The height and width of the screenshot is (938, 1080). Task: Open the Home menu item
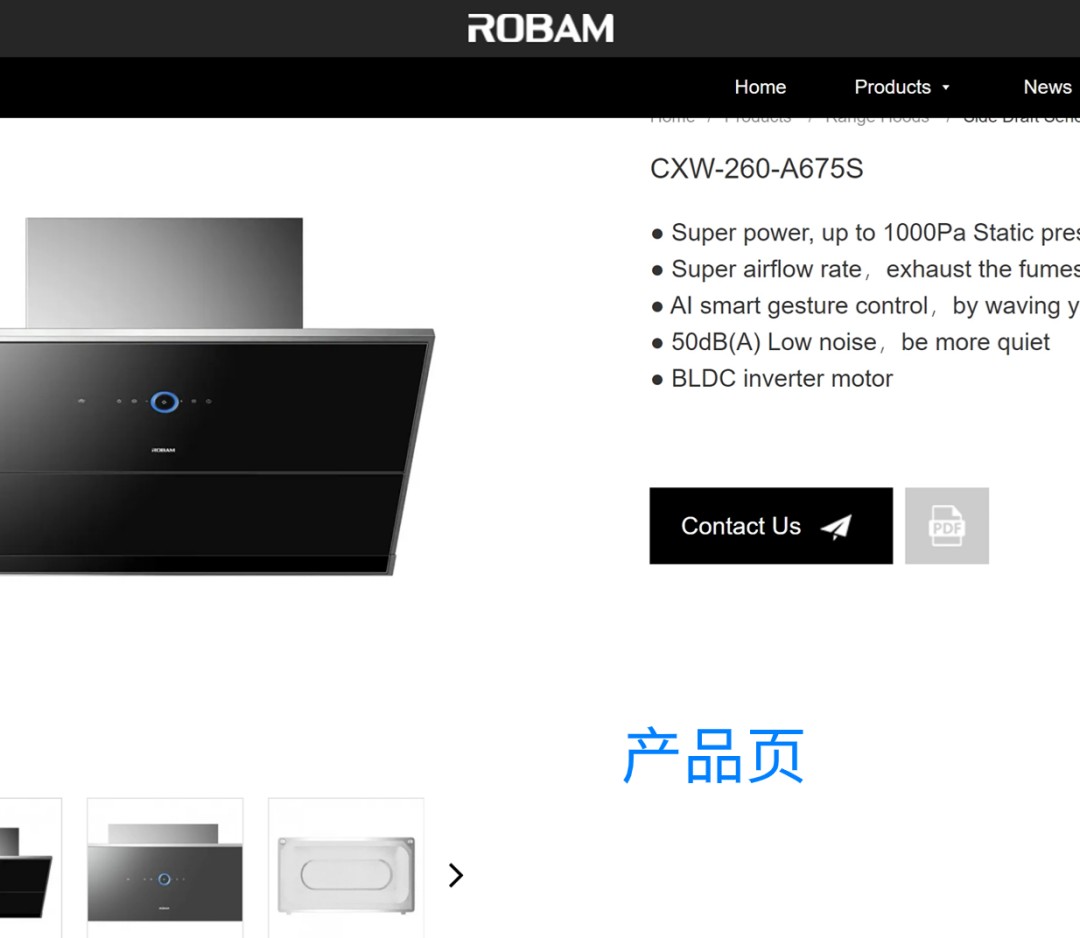point(760,87)
